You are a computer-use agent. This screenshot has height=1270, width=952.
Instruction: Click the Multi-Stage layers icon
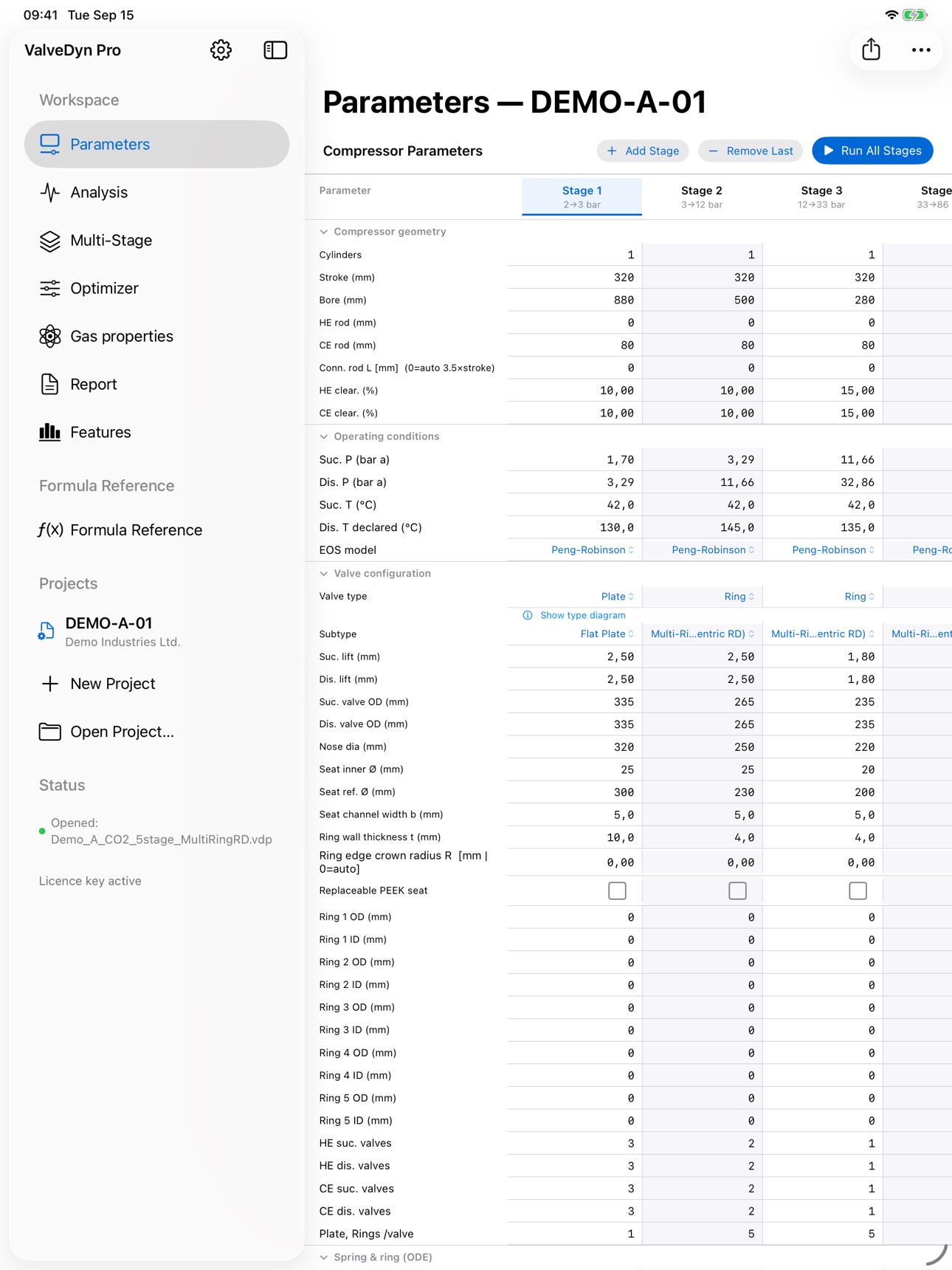point(49,241)
